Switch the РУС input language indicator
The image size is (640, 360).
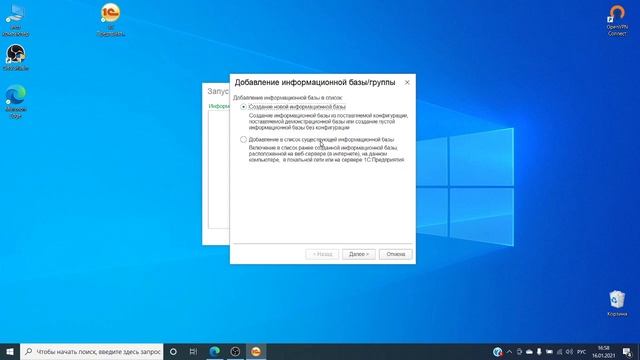pos(582,351)
